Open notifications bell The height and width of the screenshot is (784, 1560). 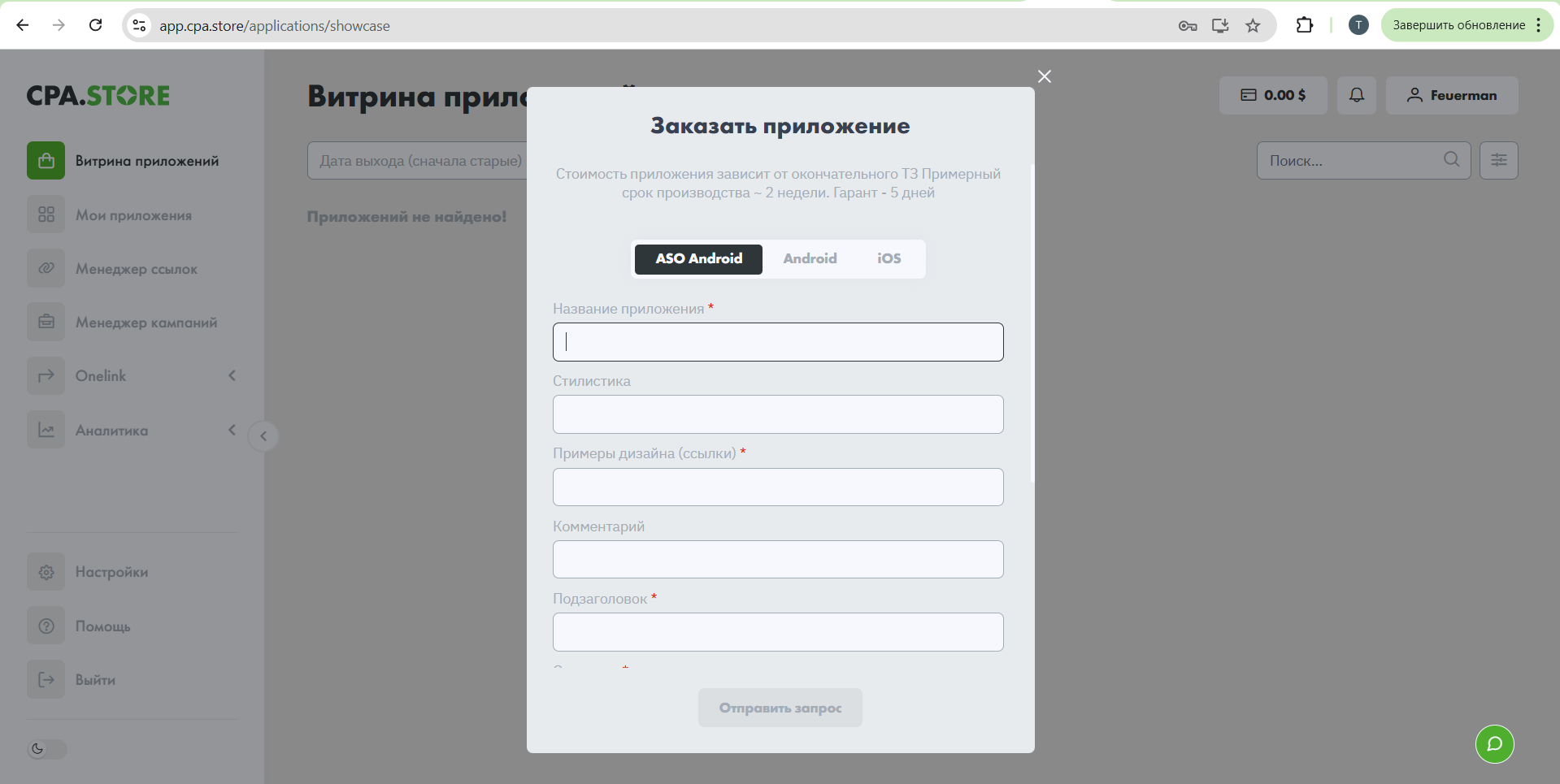tap(1357, 95)
